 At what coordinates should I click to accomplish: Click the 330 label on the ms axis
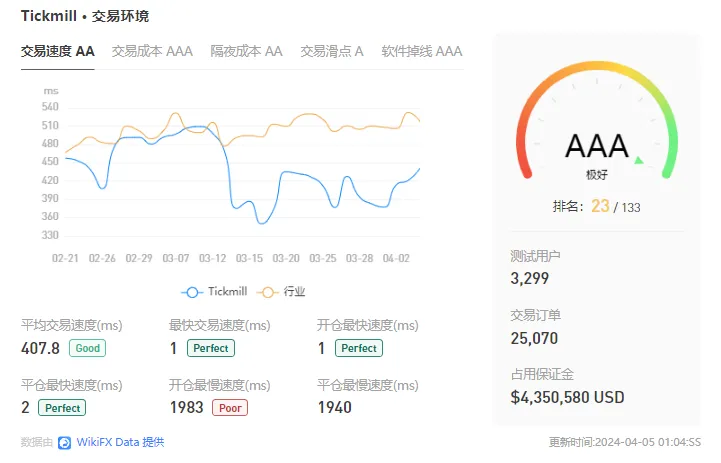pos(50,235)
